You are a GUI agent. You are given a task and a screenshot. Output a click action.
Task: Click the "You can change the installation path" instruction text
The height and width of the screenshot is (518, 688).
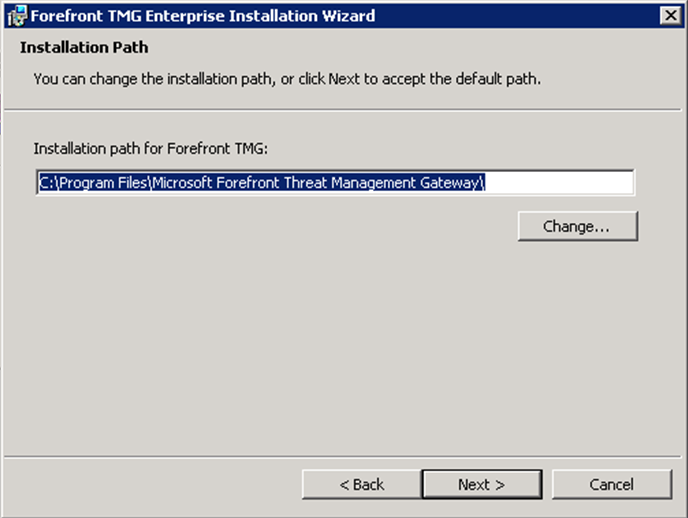click(287, 78)
